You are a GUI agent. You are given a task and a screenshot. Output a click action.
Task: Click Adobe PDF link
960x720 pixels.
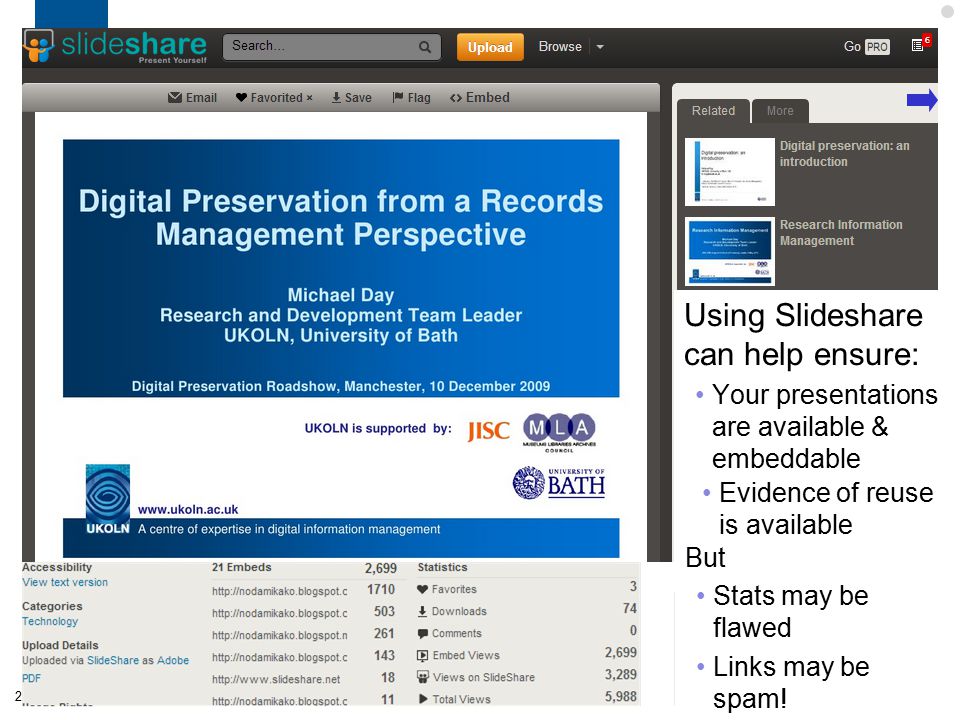105,669
